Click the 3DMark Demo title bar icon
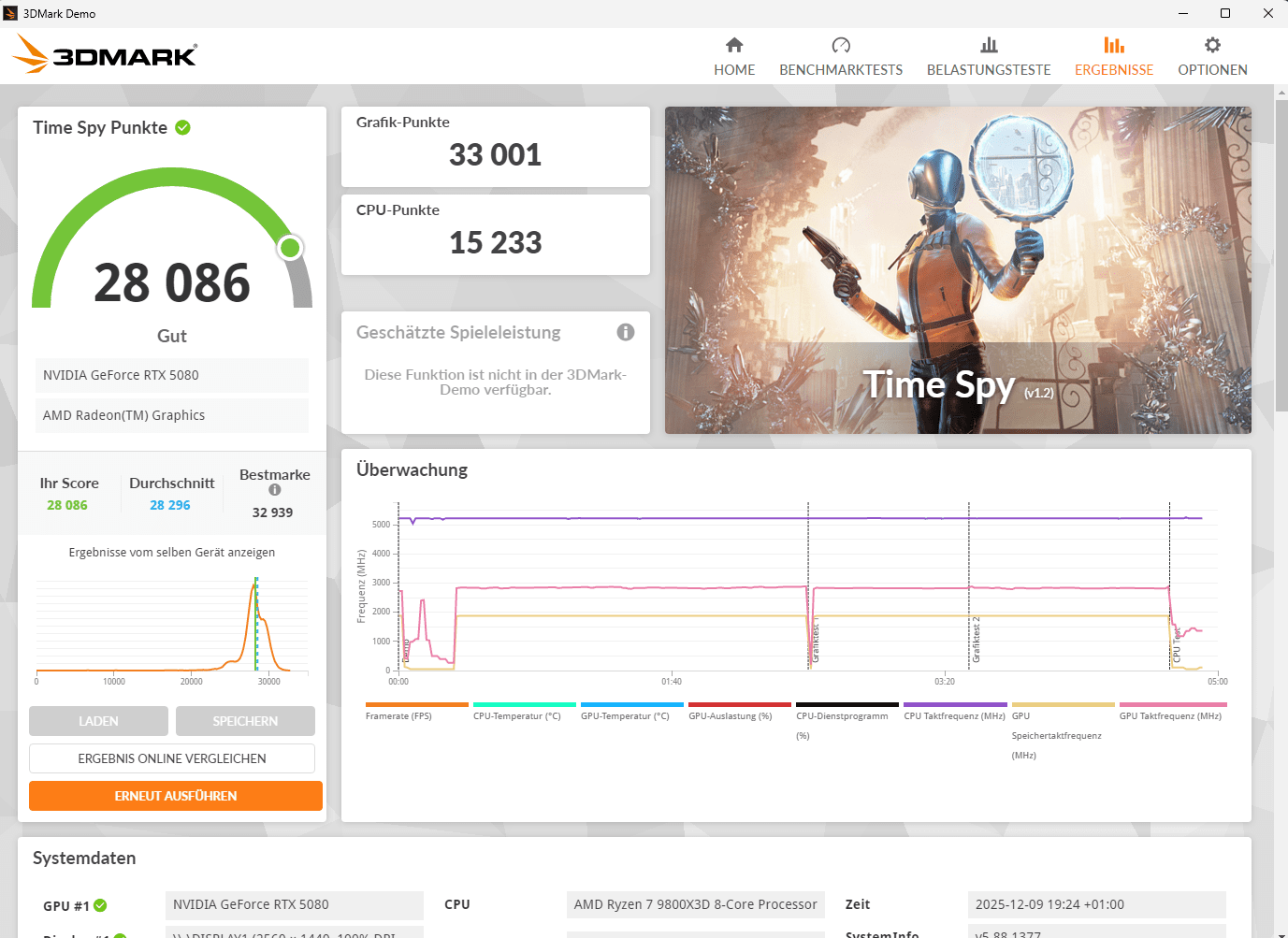The height and width of the screenshot is (938, 1288). click(x=10, y=13)
